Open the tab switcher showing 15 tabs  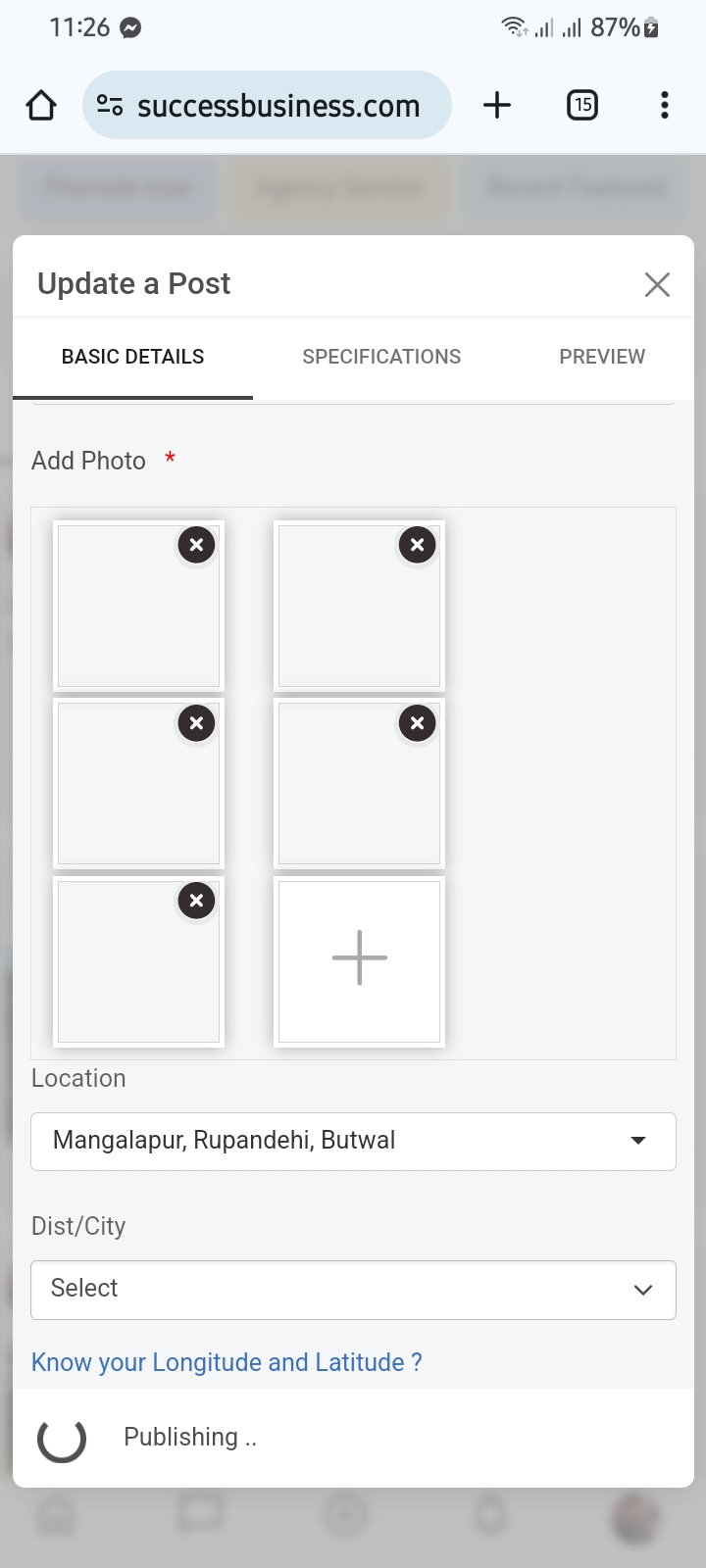[582, 105]
